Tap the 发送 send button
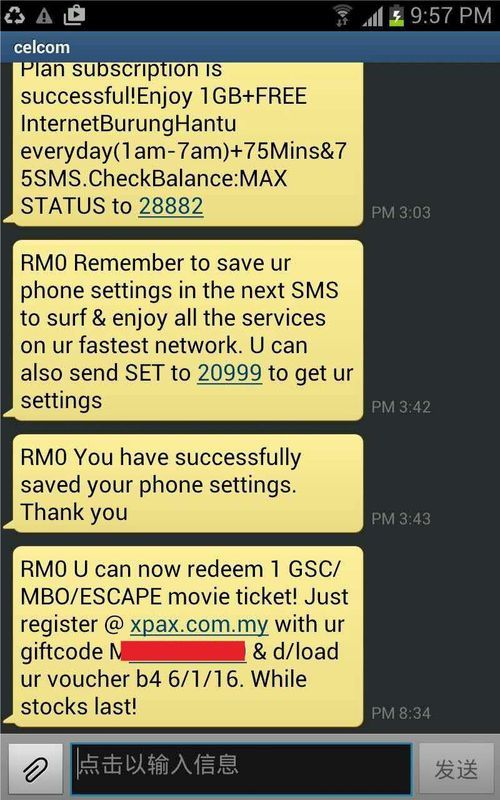 point(456,769)
